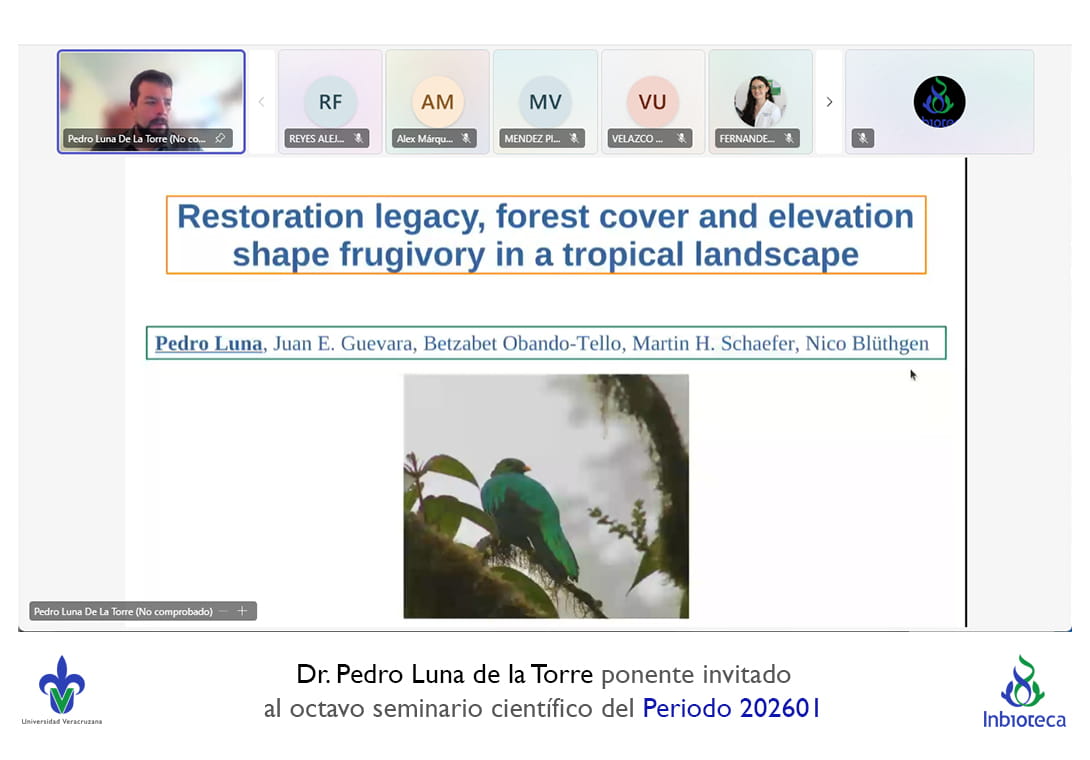The image size is (1090, 760).
Task: Click muted mic icon on MENDEZ tile
Action: (574, 139)
